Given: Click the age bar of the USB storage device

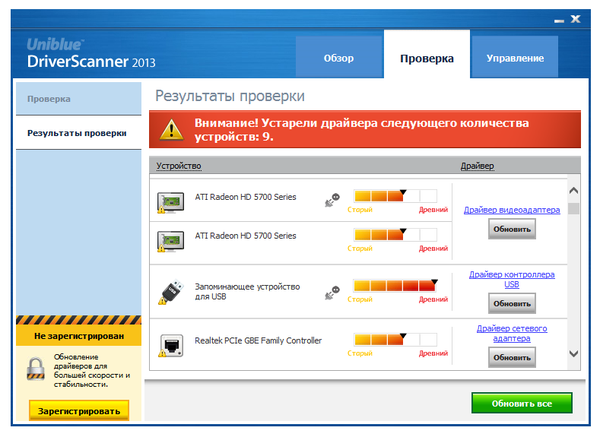Looking at the screenshot, I should pos(395,285).
